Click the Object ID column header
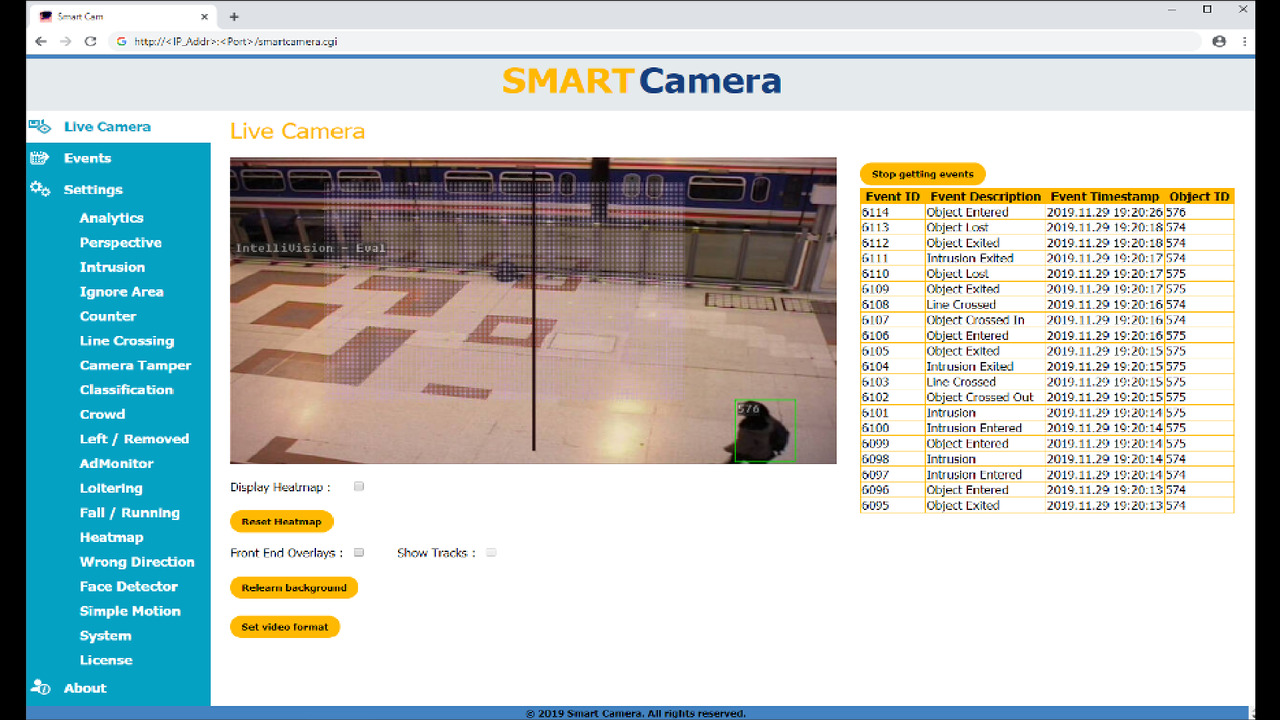Viewport: 1280px width, 720px height. 1199,197
